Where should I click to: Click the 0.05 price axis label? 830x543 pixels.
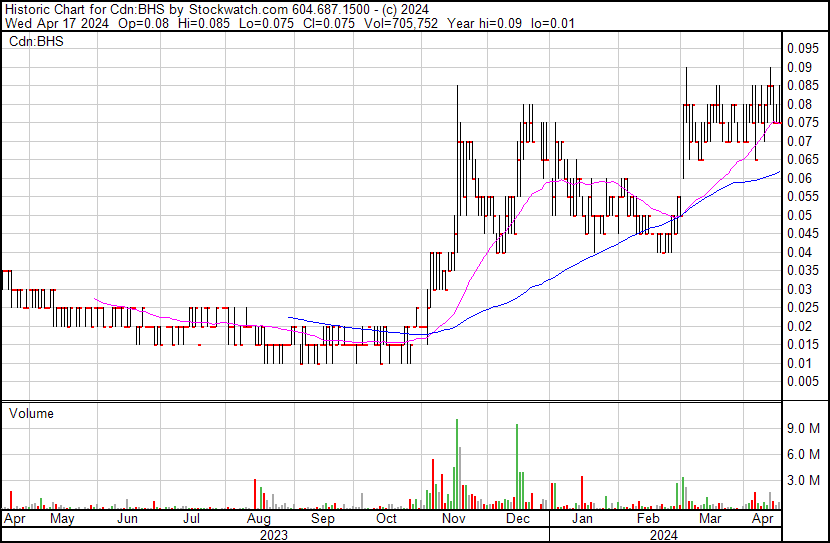tap(799, 215)
